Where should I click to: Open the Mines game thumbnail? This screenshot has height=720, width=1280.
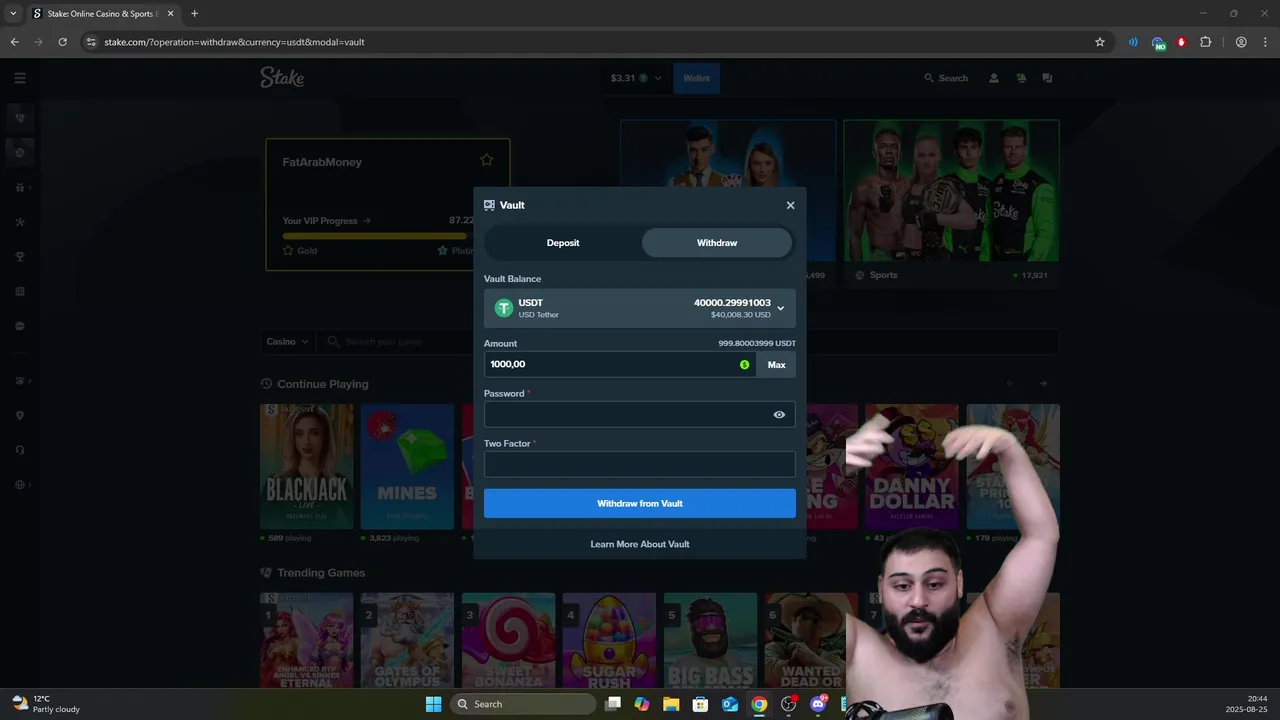407,466
